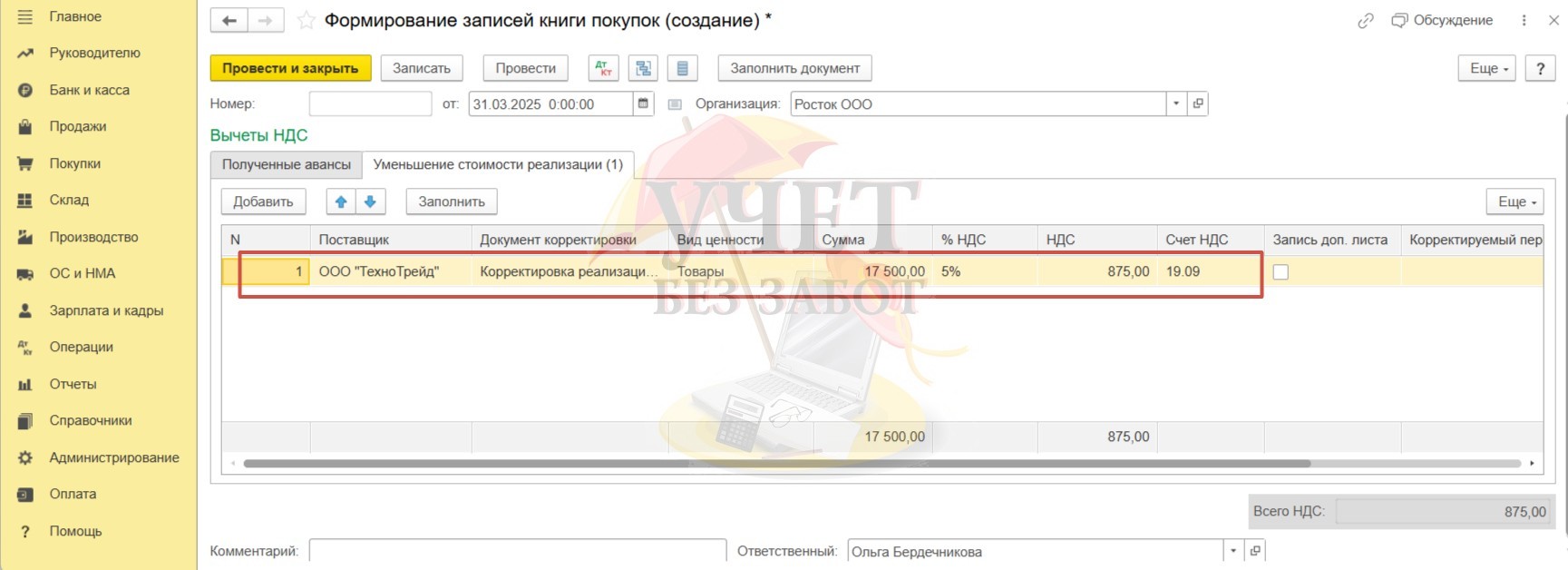Click Провести и закрыть button
This screenshot has width=1568, height=570.
pyautogui.click(x=290, y=68)
